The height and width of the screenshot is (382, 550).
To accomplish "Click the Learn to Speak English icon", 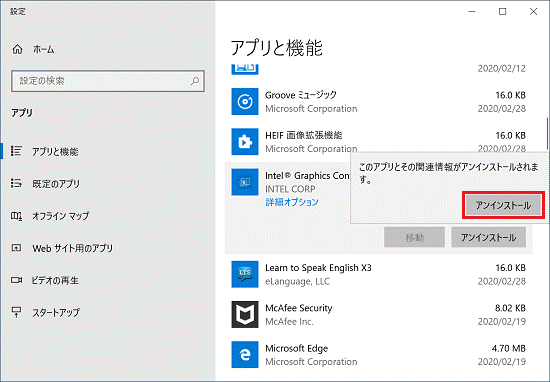I will [245, 274].
